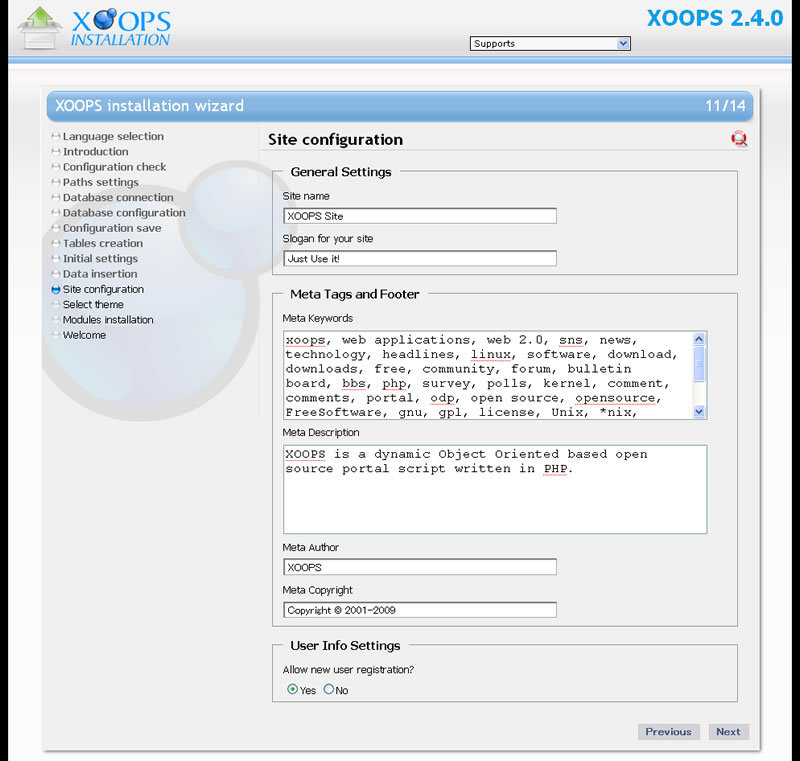Click the Language selection step bullet icon
This screenshot has height=761, width=800.
56,137
